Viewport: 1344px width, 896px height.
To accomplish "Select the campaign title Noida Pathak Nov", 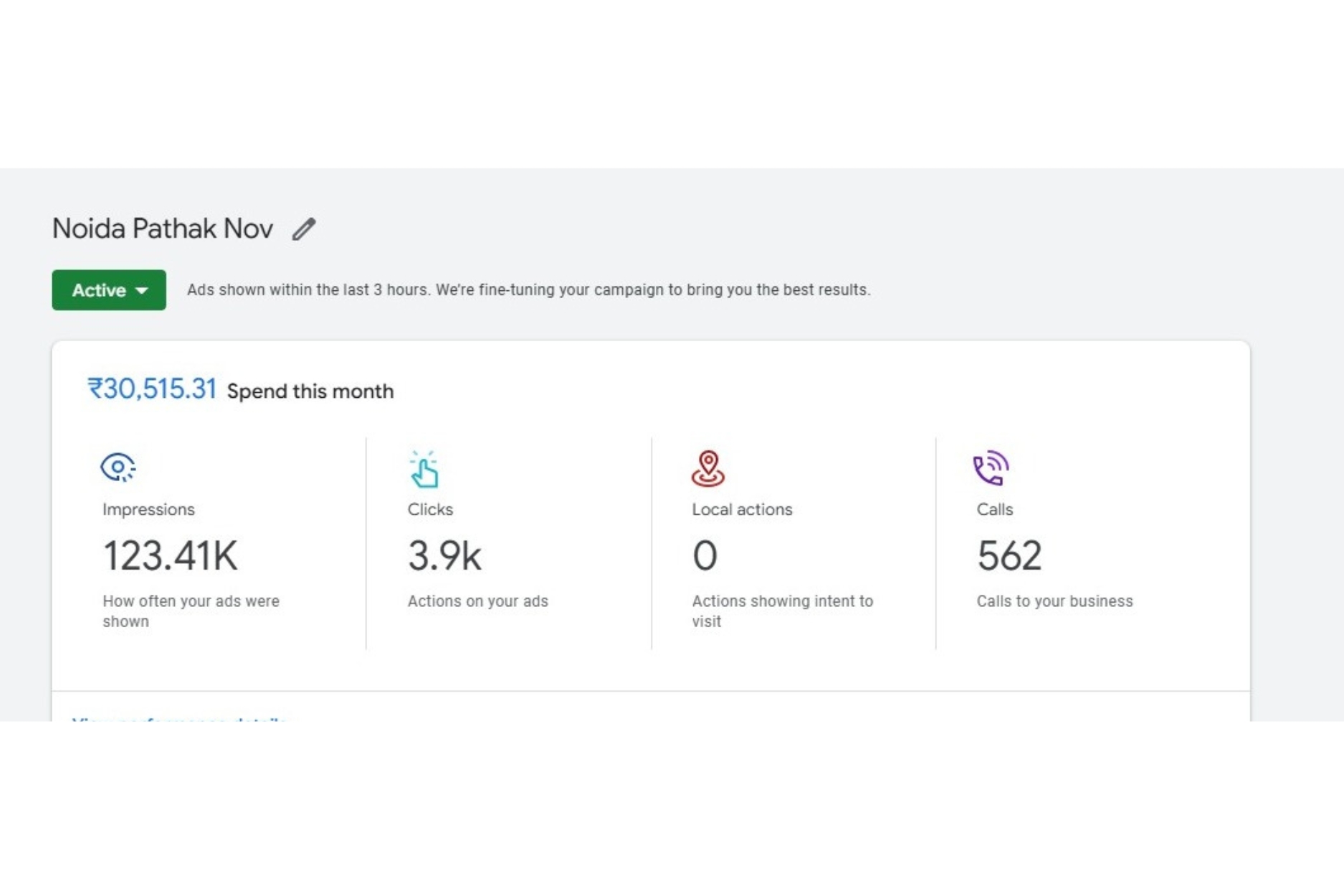I will (x=163, y=229).
